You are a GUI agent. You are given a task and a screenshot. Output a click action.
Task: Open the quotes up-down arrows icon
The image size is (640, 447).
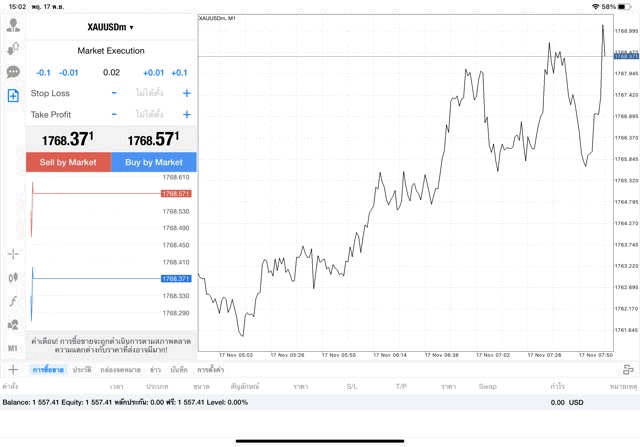[13, 49]
